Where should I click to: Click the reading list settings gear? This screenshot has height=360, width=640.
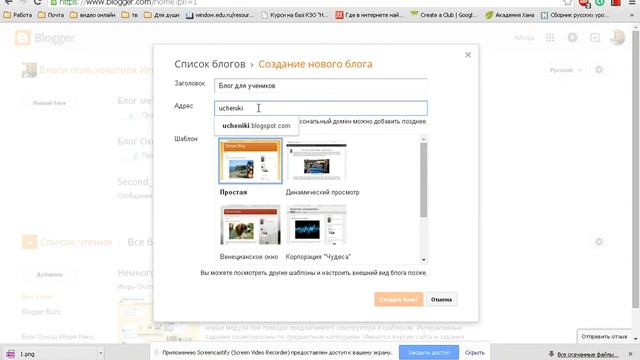point(599,242)
